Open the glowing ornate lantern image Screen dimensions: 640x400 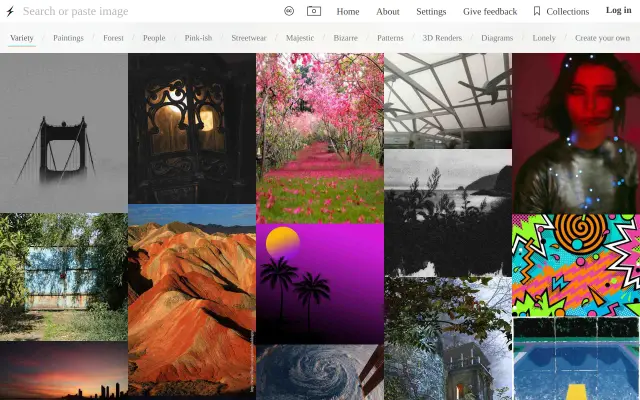click(x=192, y=129)
